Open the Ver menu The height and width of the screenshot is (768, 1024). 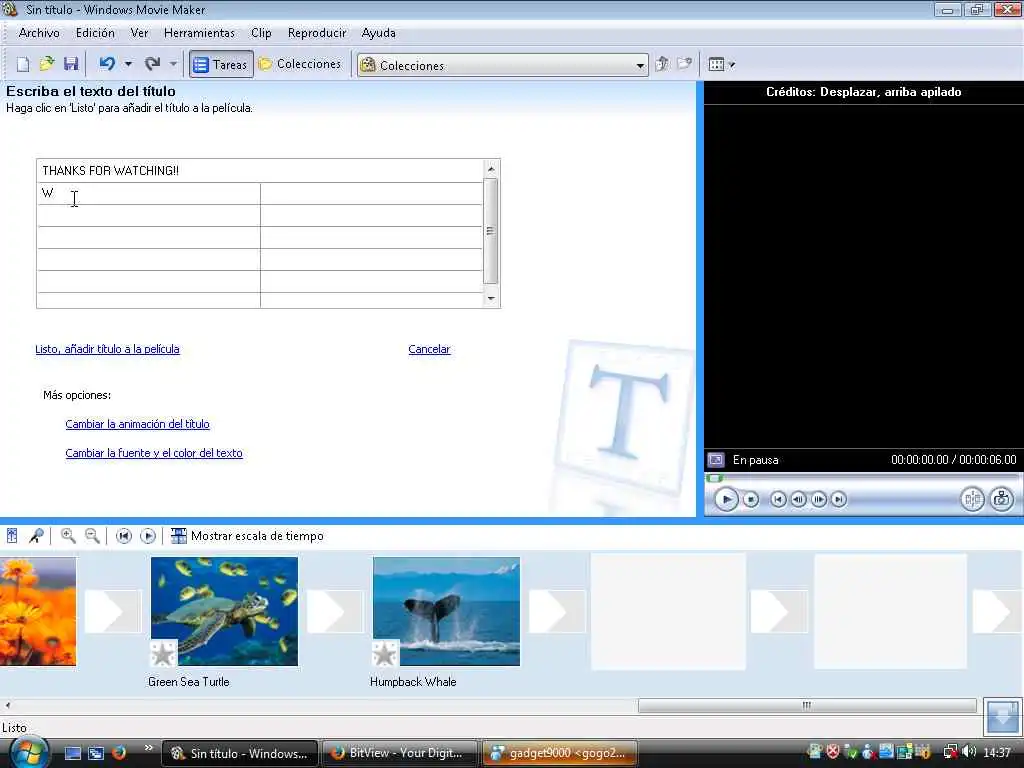[x=139, y=33]
